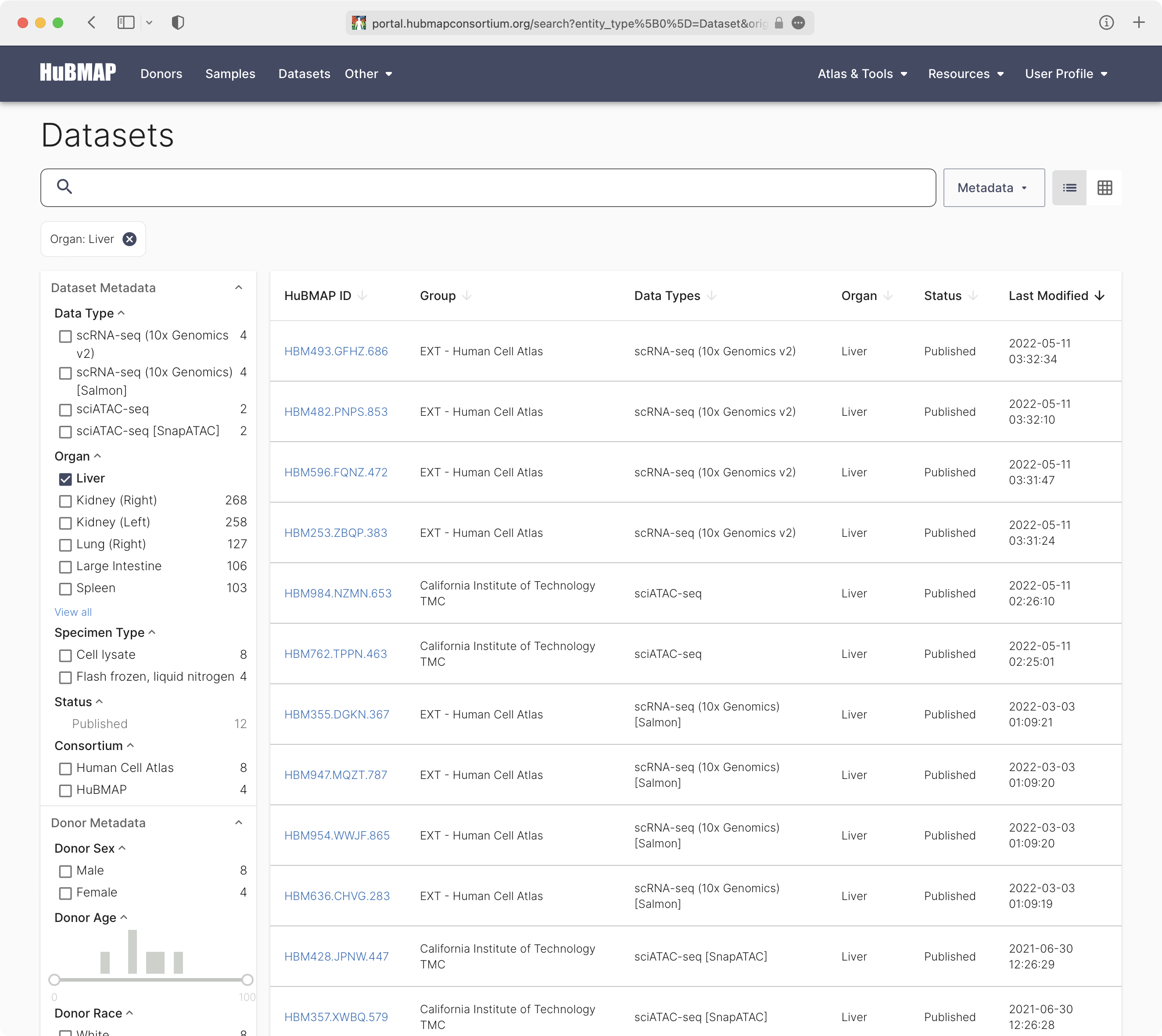Viewport: 1162px width, 1036px height.
Task: Click the search magnifier icon
Action: click(x=65, y=187)
